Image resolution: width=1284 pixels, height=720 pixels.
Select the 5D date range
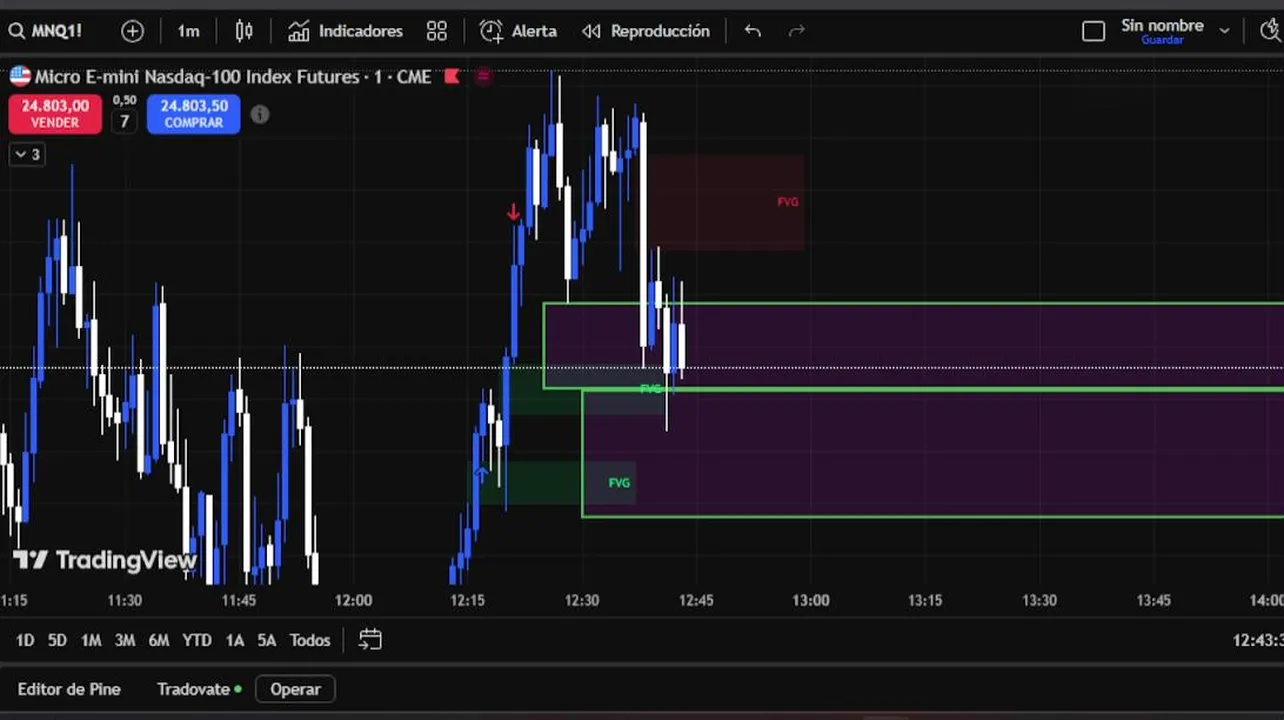pos(57,640)
